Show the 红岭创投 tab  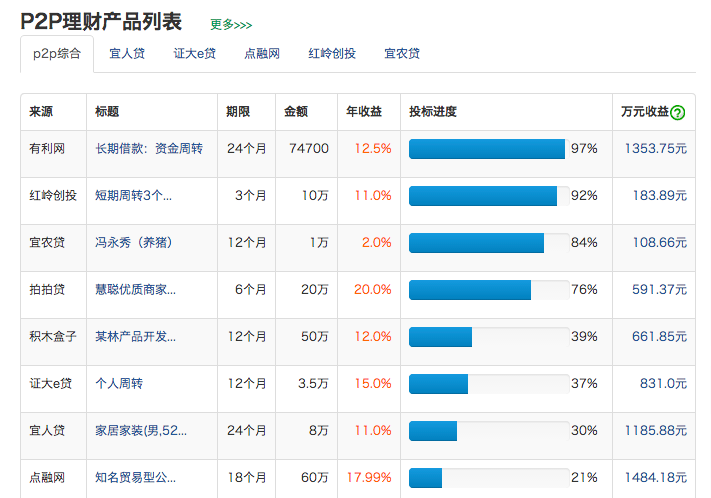click(x=332, y=54)
